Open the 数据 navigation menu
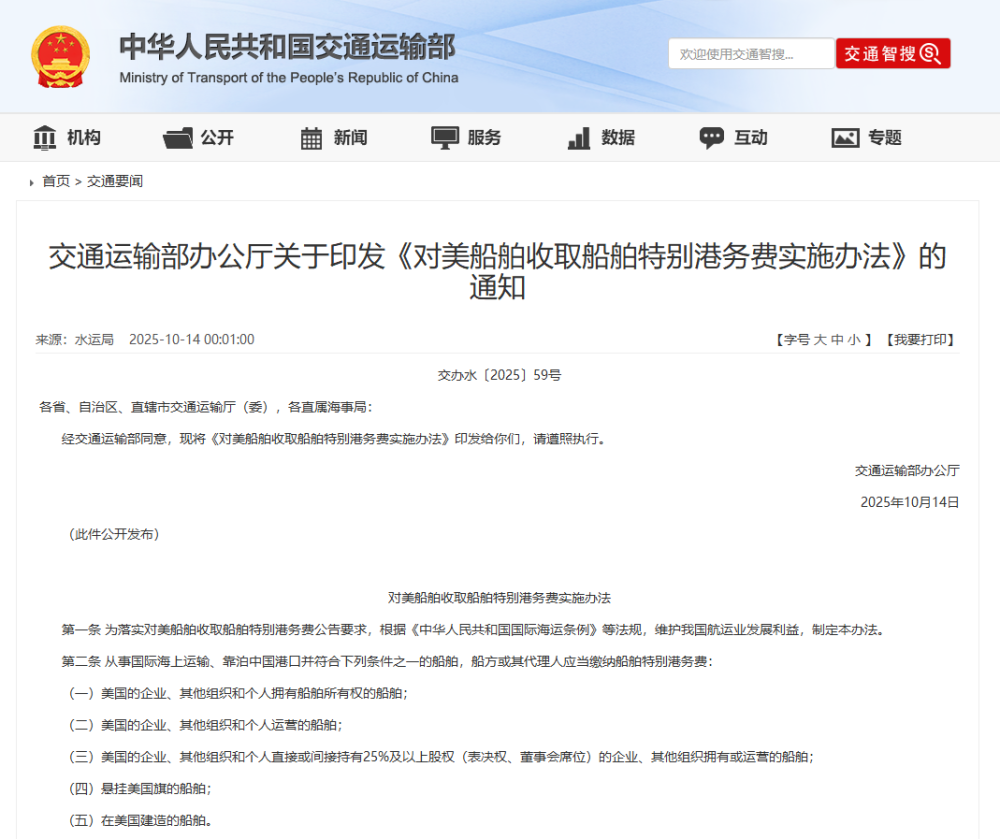The image size is (1000, 839). (618, 138)
